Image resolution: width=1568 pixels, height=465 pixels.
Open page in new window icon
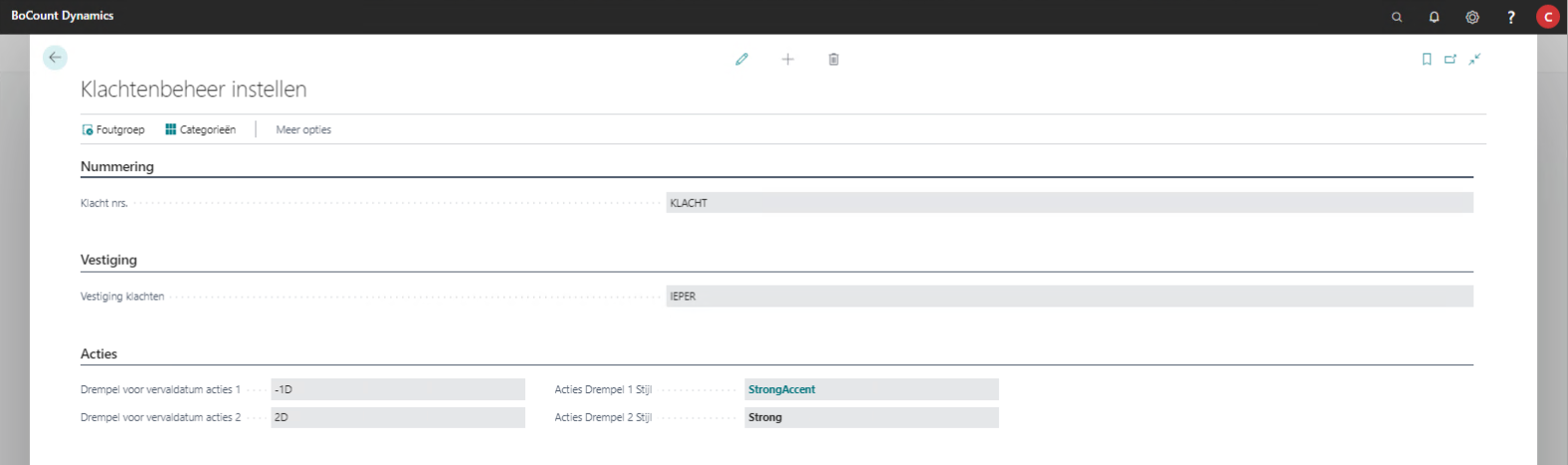(1451, 60)
